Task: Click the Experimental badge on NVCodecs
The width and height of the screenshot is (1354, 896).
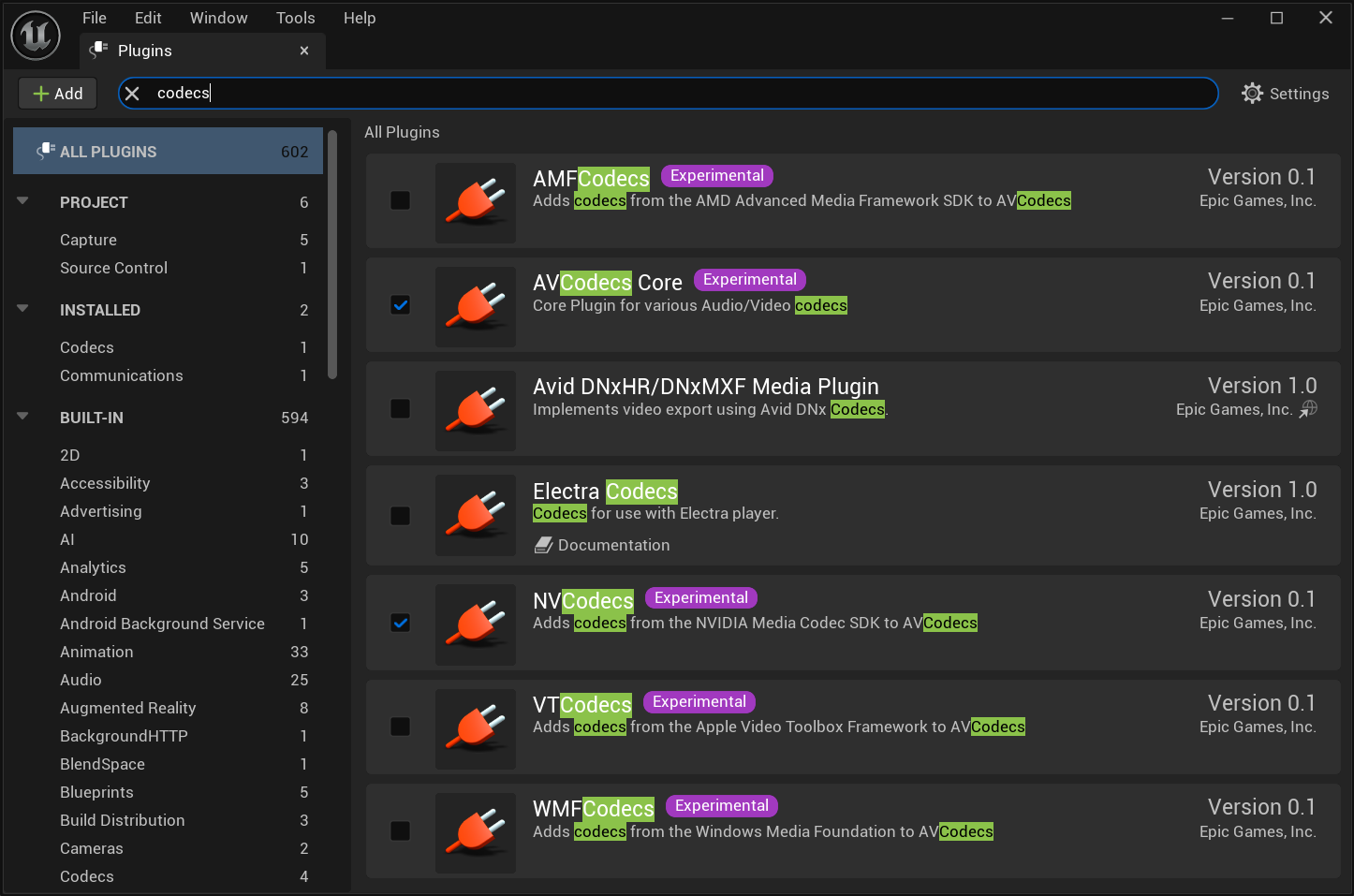Action: [701, 598]
